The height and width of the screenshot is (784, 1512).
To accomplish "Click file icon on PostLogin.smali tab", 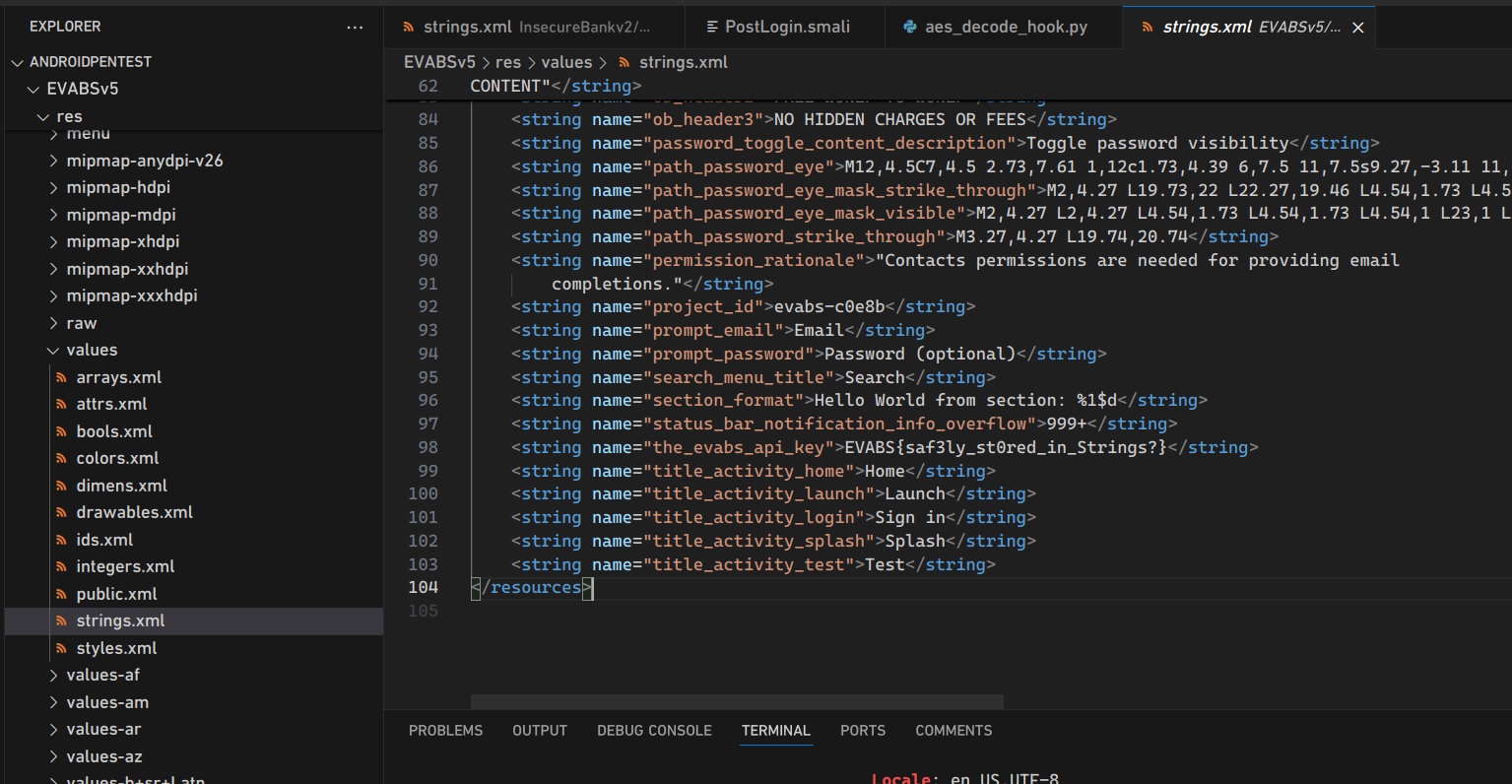I will coord(713,28).
